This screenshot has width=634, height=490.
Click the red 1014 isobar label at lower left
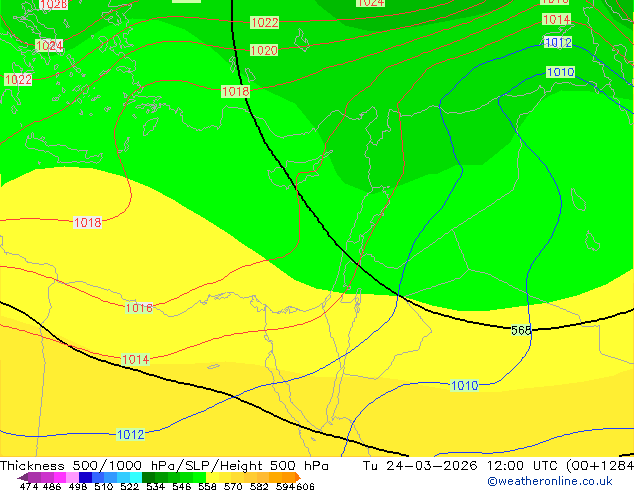pyautogui.click(x=135, y=359)
